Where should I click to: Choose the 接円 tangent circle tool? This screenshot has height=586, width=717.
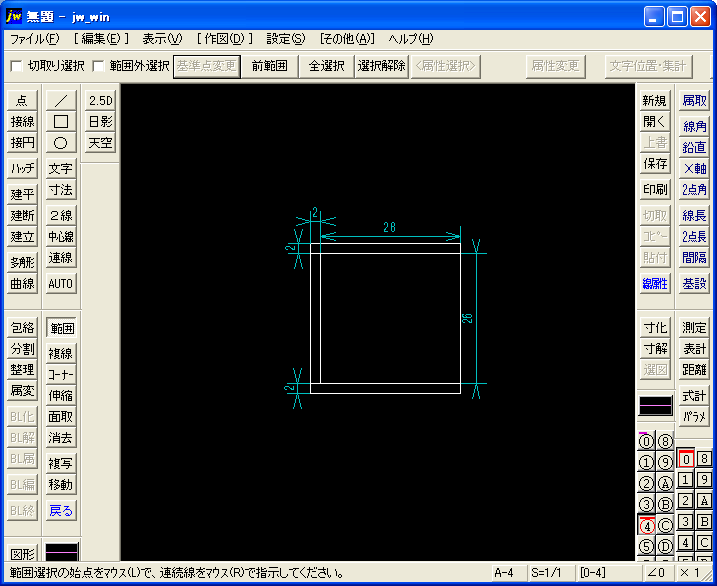22,143
